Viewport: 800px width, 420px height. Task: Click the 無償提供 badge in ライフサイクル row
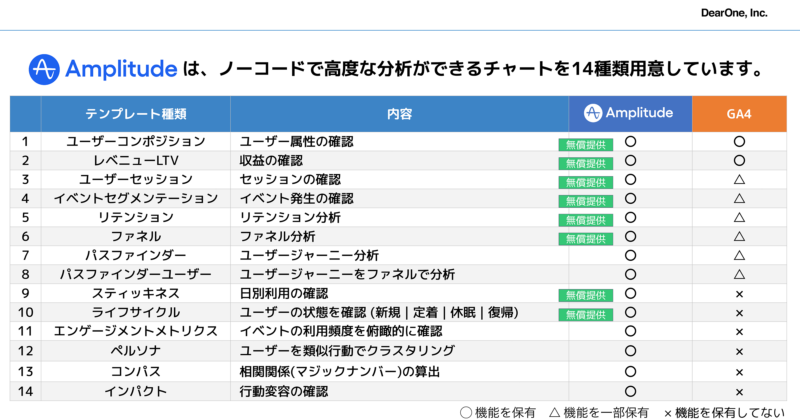586,315
